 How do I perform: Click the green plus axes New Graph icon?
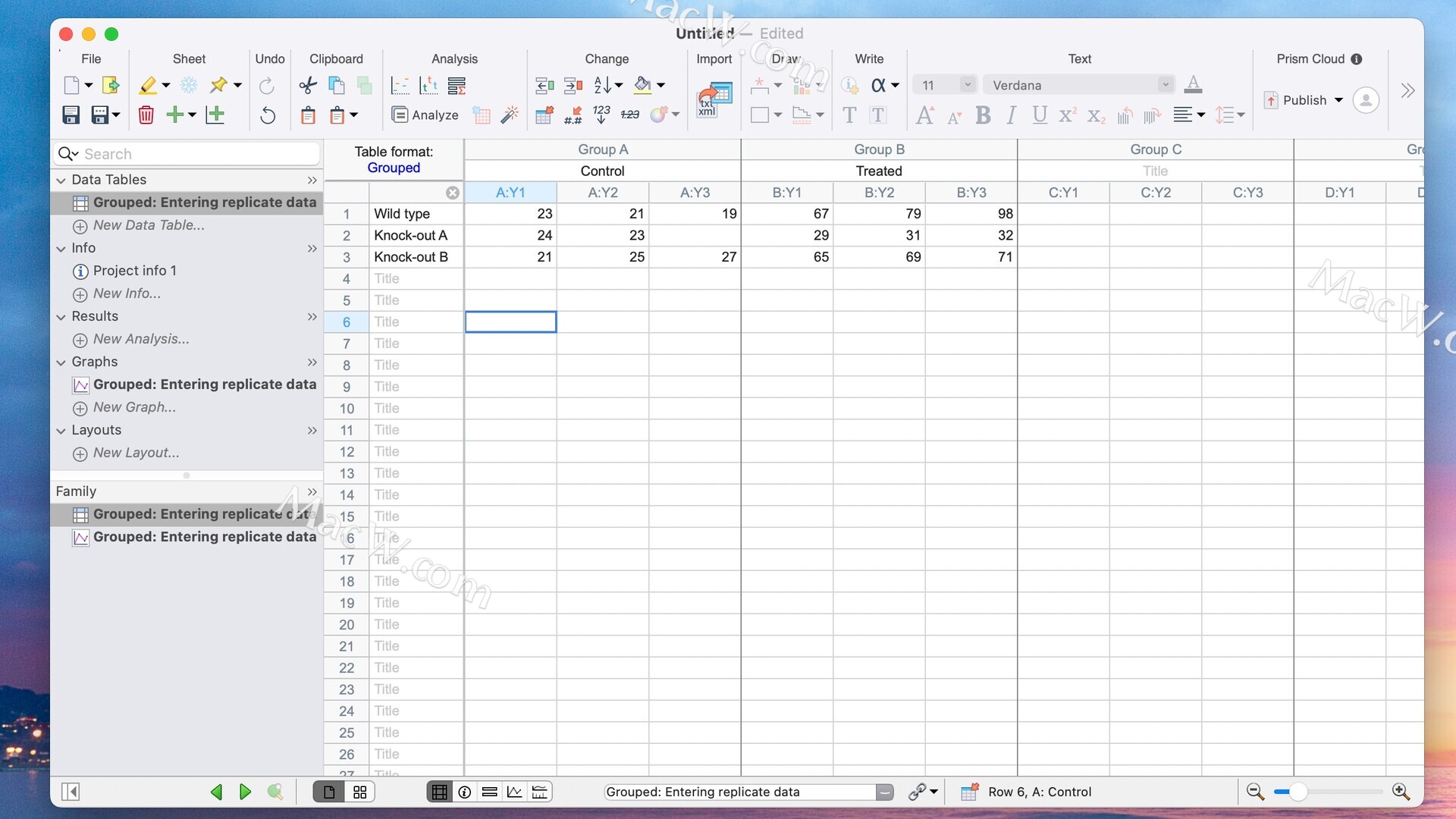click(215, 115)
